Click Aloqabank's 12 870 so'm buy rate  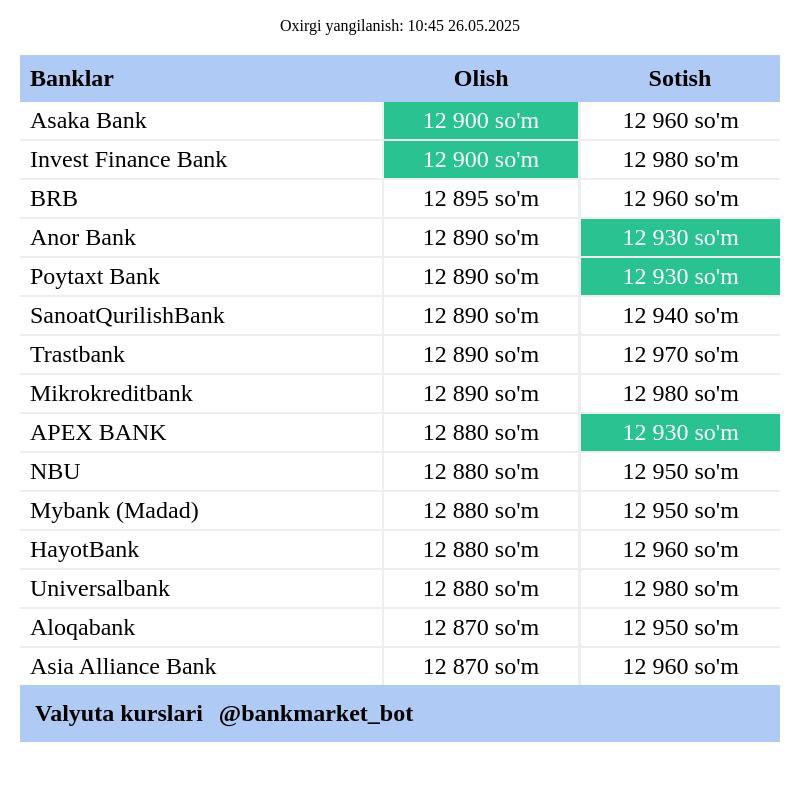[x=481, y=628]
